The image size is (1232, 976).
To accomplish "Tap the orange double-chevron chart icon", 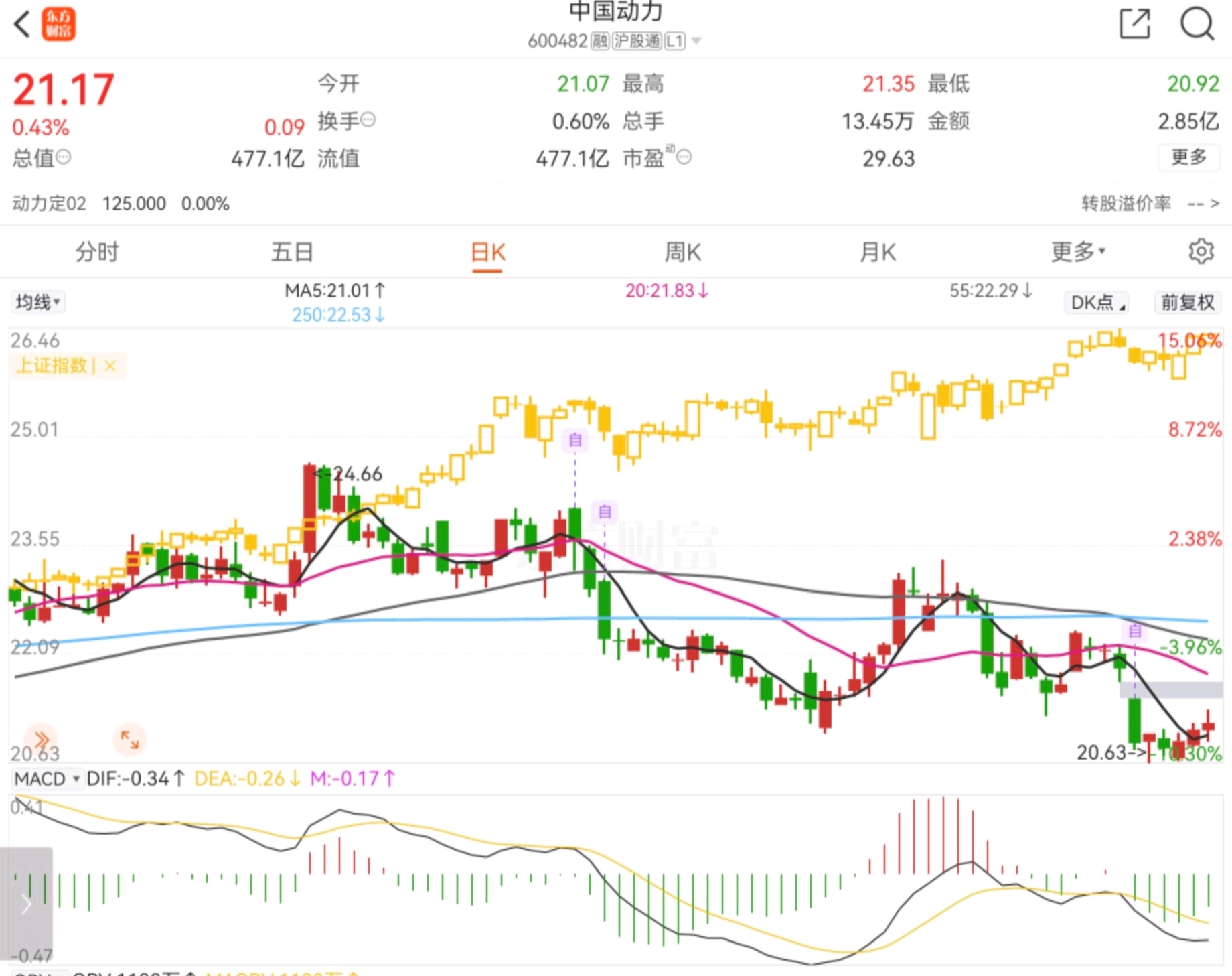I will click(x=41, y=740).
